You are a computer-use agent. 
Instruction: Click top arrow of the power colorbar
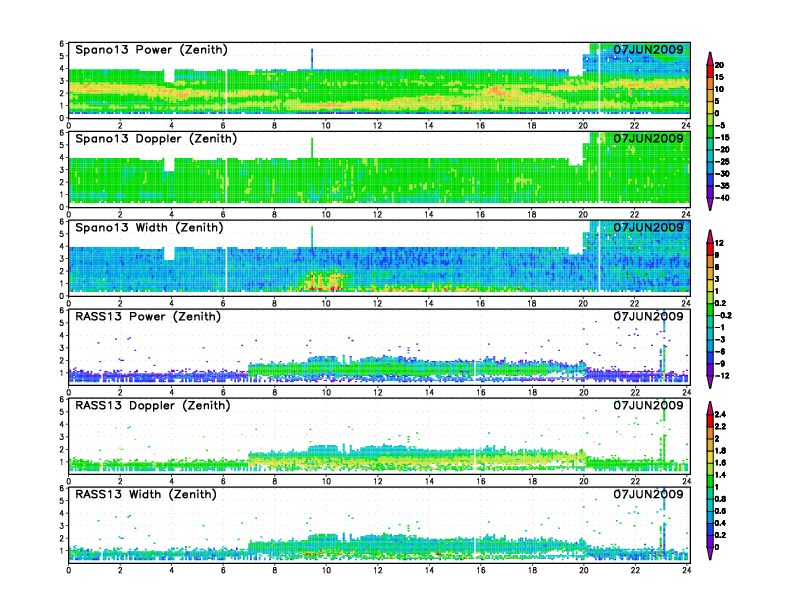click(x=709, y=55)
